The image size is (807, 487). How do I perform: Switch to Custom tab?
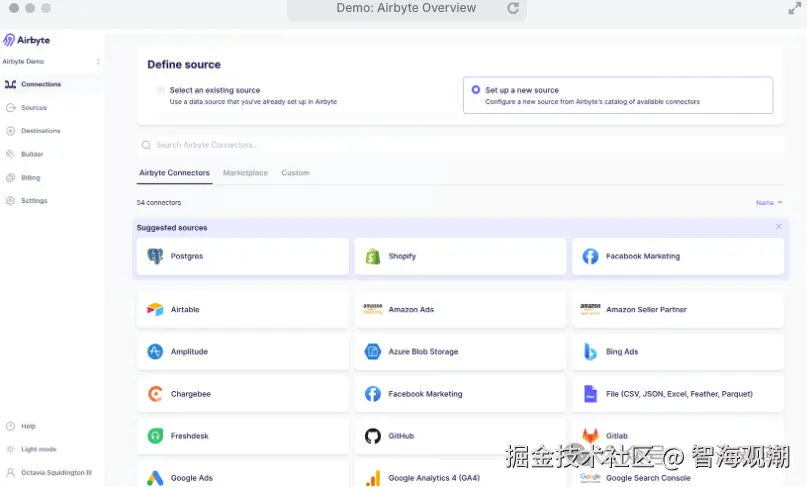(x=295, y=173)
